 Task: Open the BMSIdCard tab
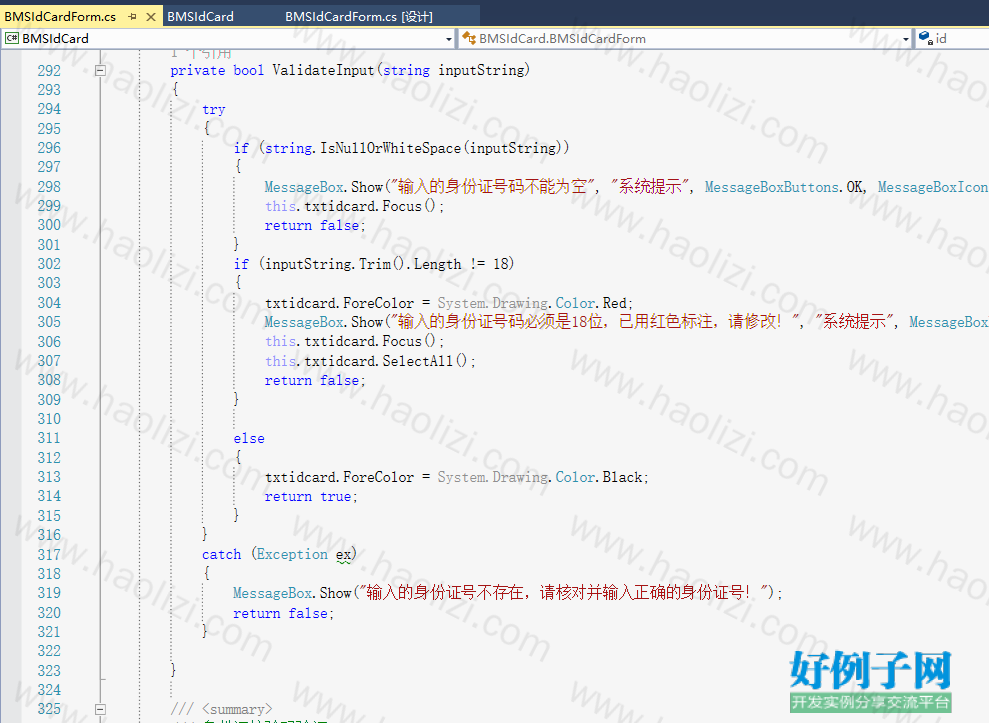coord(201,16)
